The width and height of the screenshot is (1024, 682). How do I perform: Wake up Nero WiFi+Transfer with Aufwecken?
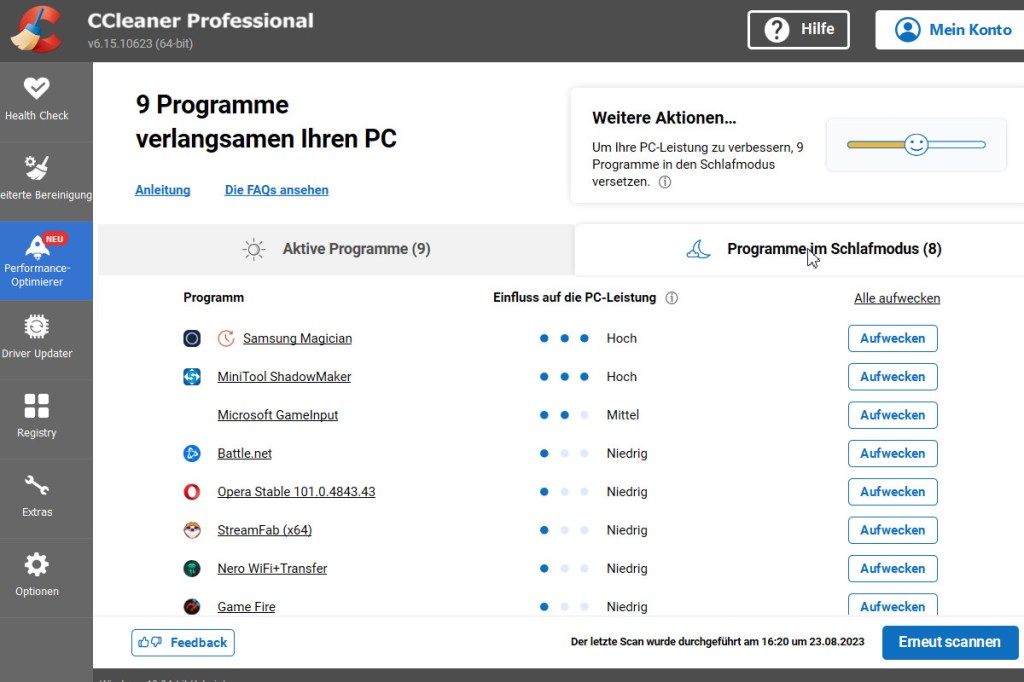coord(893,568)
